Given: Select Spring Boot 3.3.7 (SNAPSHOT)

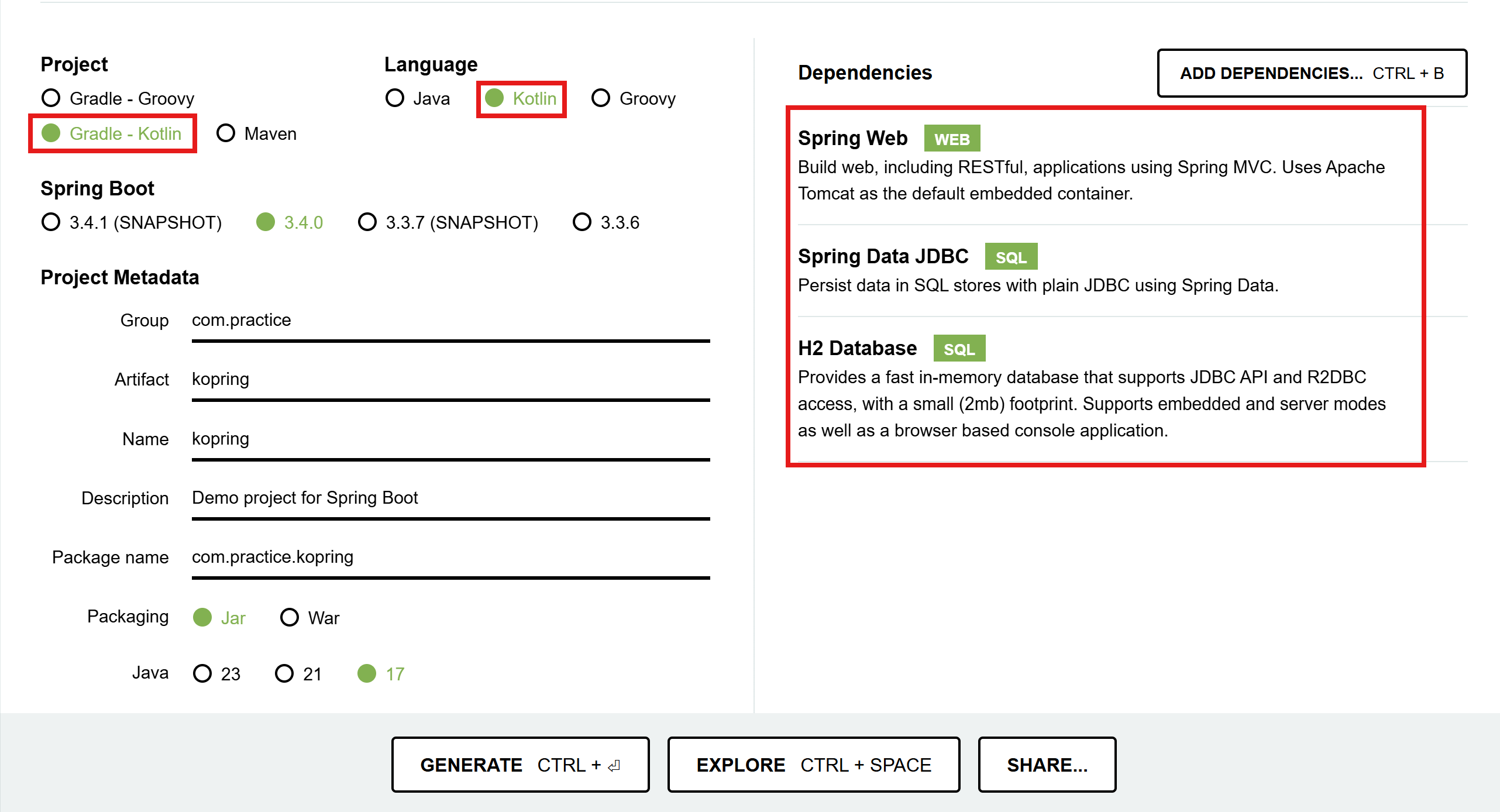Looking at the screenshot, I should pyautogui.click(x=448, y=222).
